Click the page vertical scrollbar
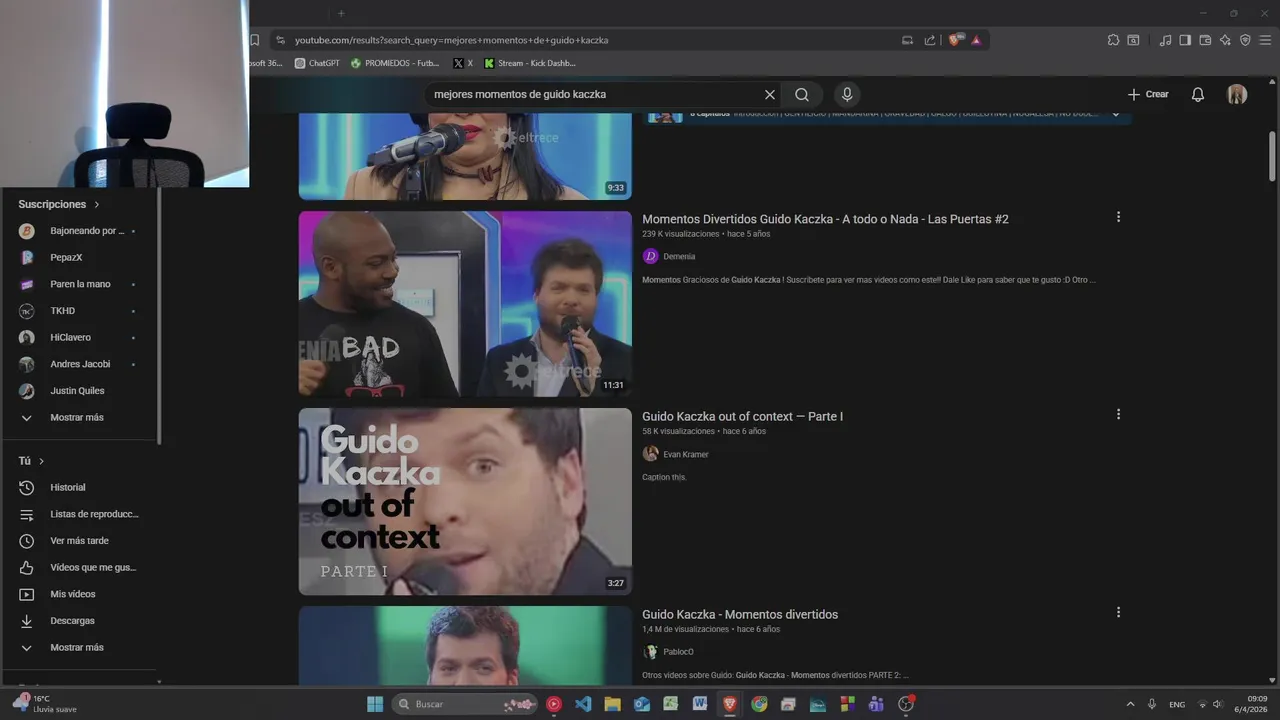 [x=1272, y=155]
